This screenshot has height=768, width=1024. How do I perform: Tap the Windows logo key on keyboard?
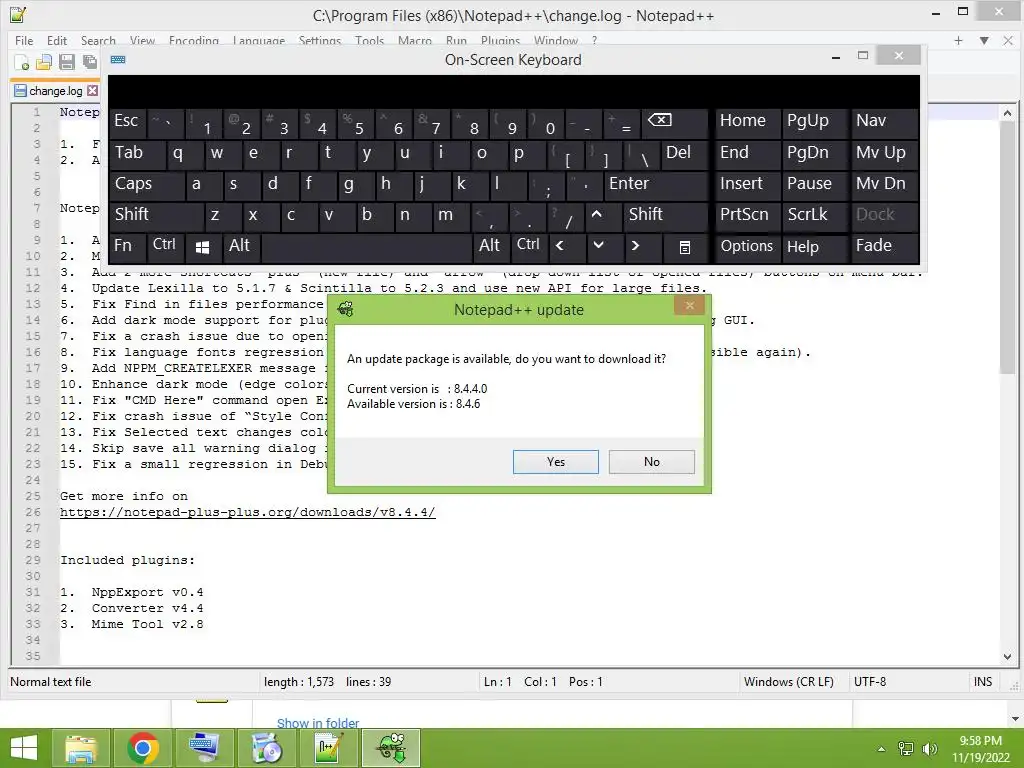202,247
